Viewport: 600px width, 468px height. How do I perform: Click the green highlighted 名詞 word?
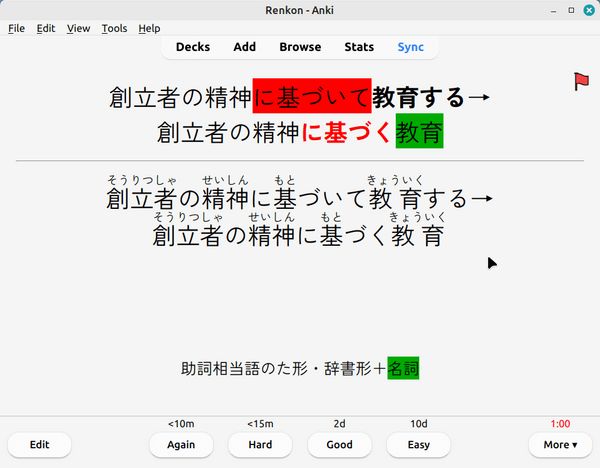[403, 368]
